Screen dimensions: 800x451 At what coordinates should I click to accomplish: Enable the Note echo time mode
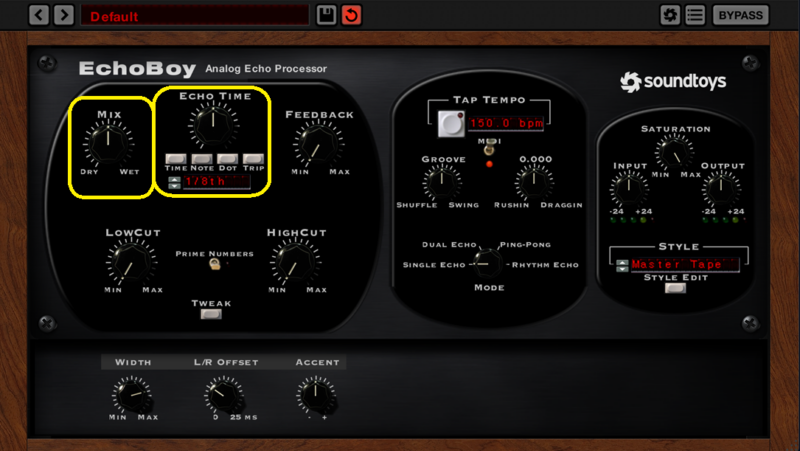pyautogui.click(x=202, y=159)
